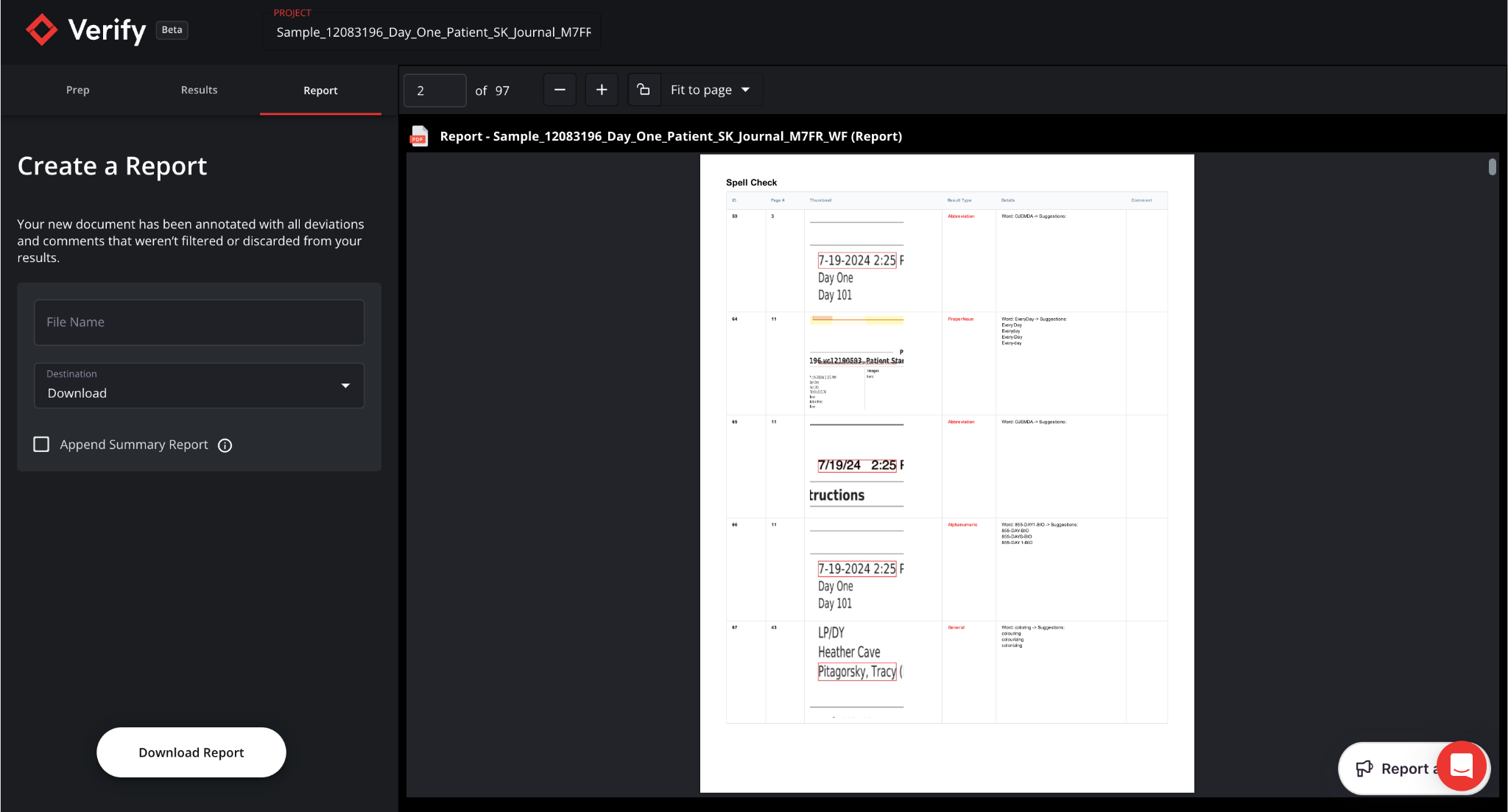Click the 7-19-2024 thumbnail in row 66

pyautogui.click(x=856, y=569)
